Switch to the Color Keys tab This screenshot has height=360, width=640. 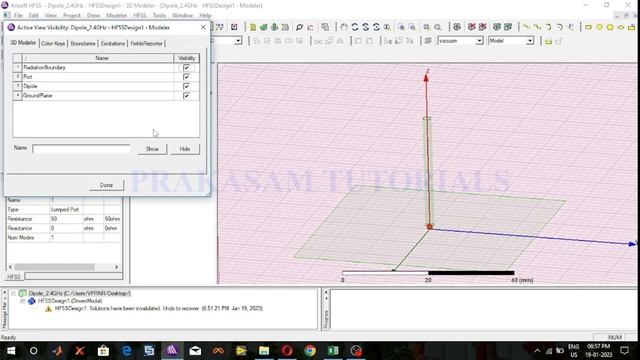[53, 43]
